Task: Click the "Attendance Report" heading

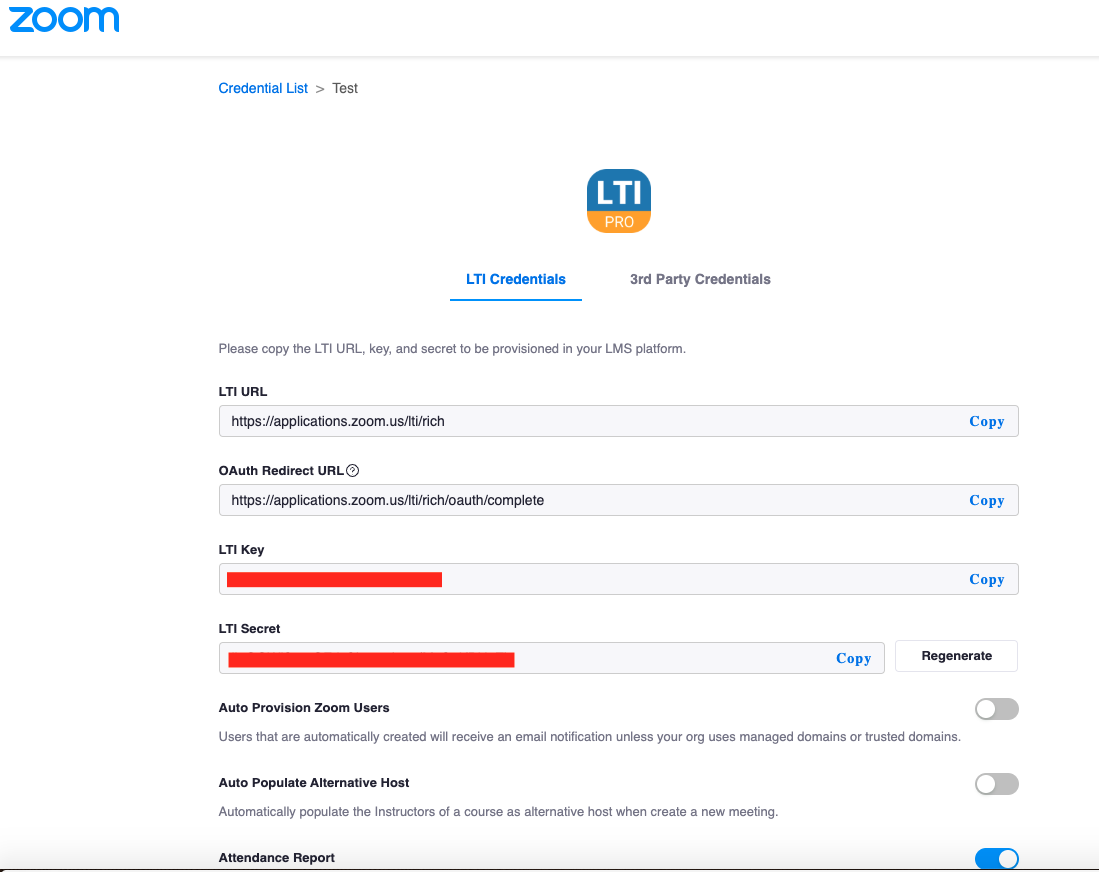Action: (x=277, y=858)
